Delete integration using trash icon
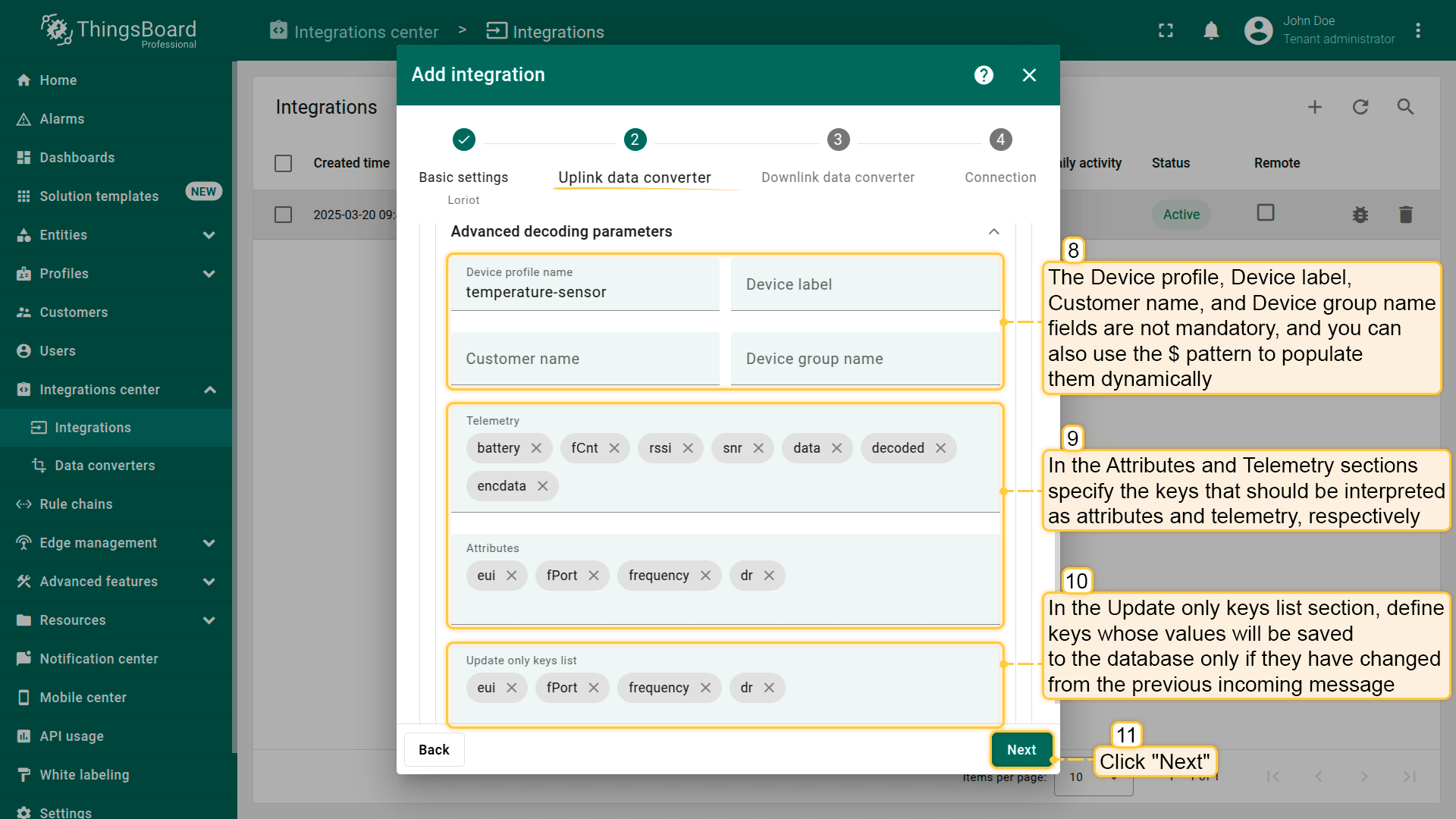Viewport: 1456px width, 819px height. (x=1405, y=215)
